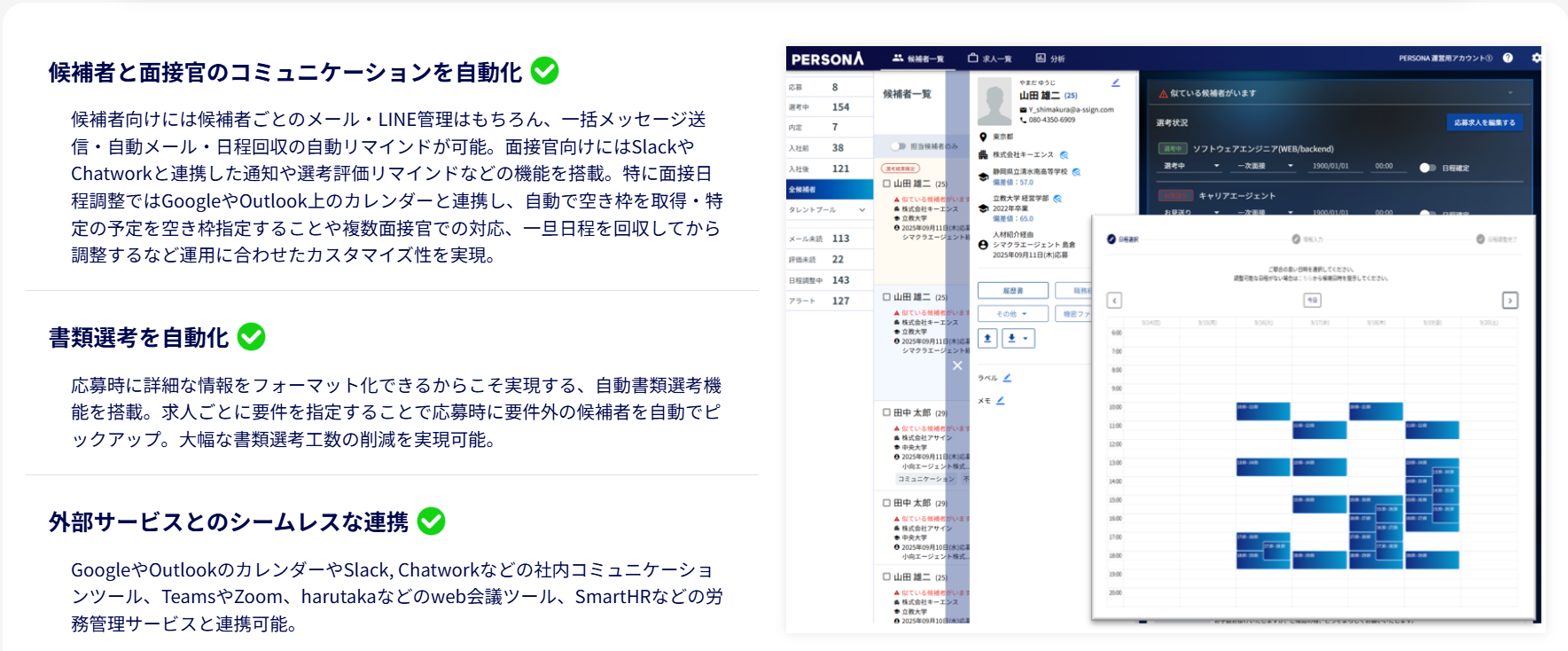Switch to the 求人一覧 tab
This screenshot has height=651, width=1568.
coord(989,59)
